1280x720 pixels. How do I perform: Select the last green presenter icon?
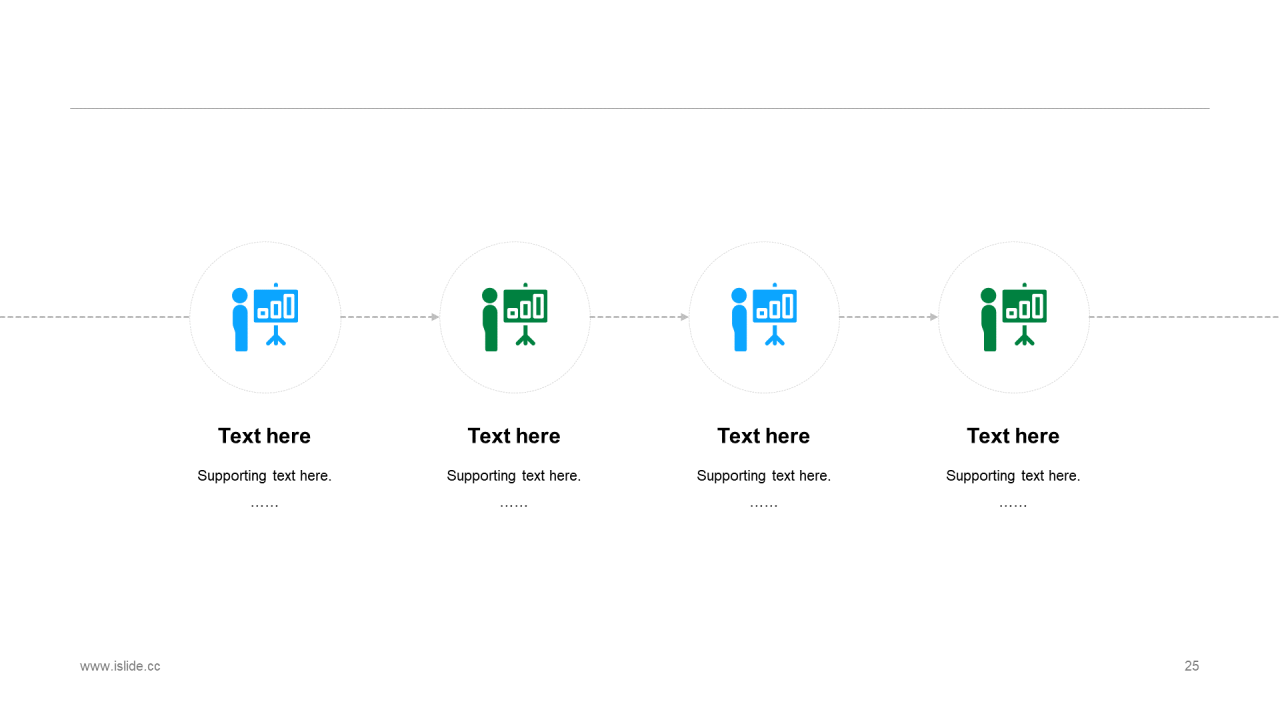[1013, 317]
